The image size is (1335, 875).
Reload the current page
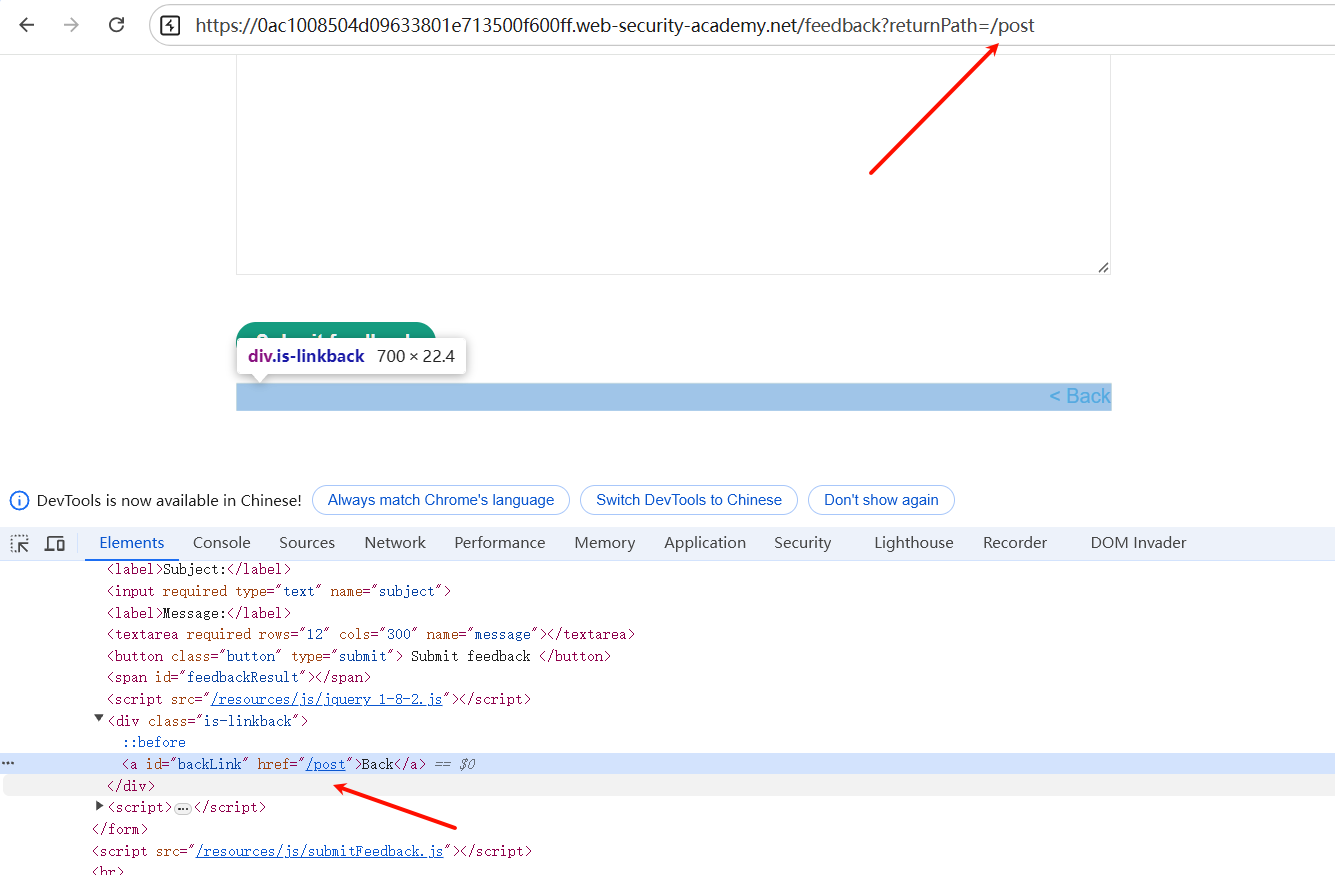(x=116, y=25)
